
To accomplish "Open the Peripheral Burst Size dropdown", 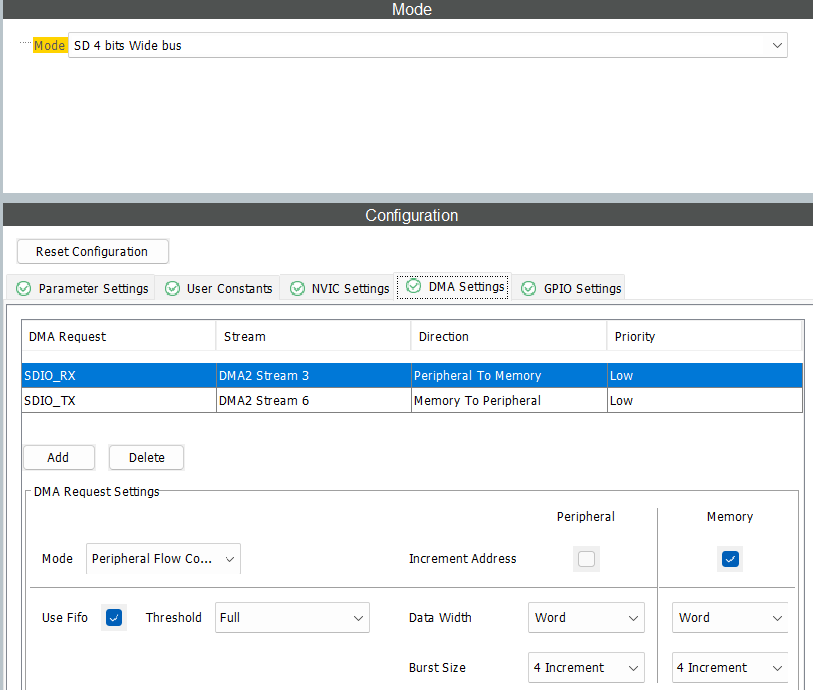I will [x=586, y=668].
